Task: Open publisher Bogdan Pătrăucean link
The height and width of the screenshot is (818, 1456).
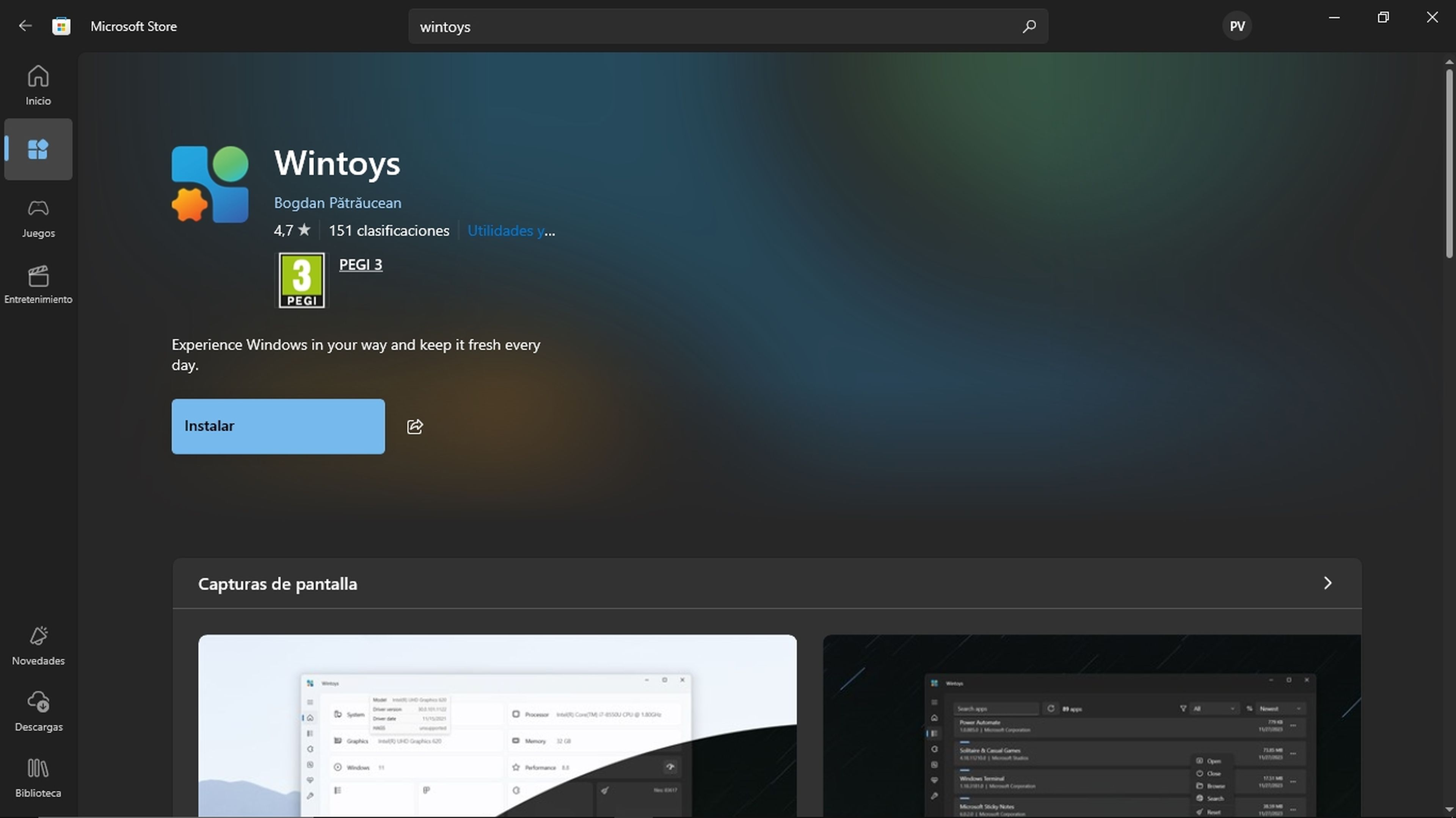Action: coord(337,203)
